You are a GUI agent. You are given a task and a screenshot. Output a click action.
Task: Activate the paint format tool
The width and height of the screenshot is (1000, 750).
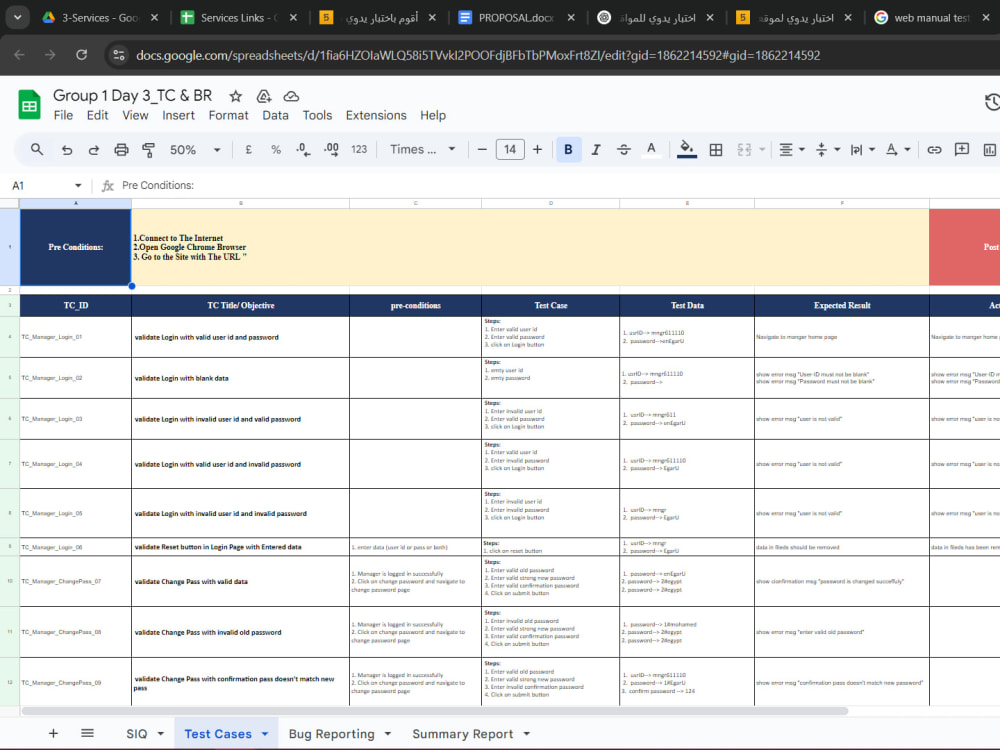[149, 149]
